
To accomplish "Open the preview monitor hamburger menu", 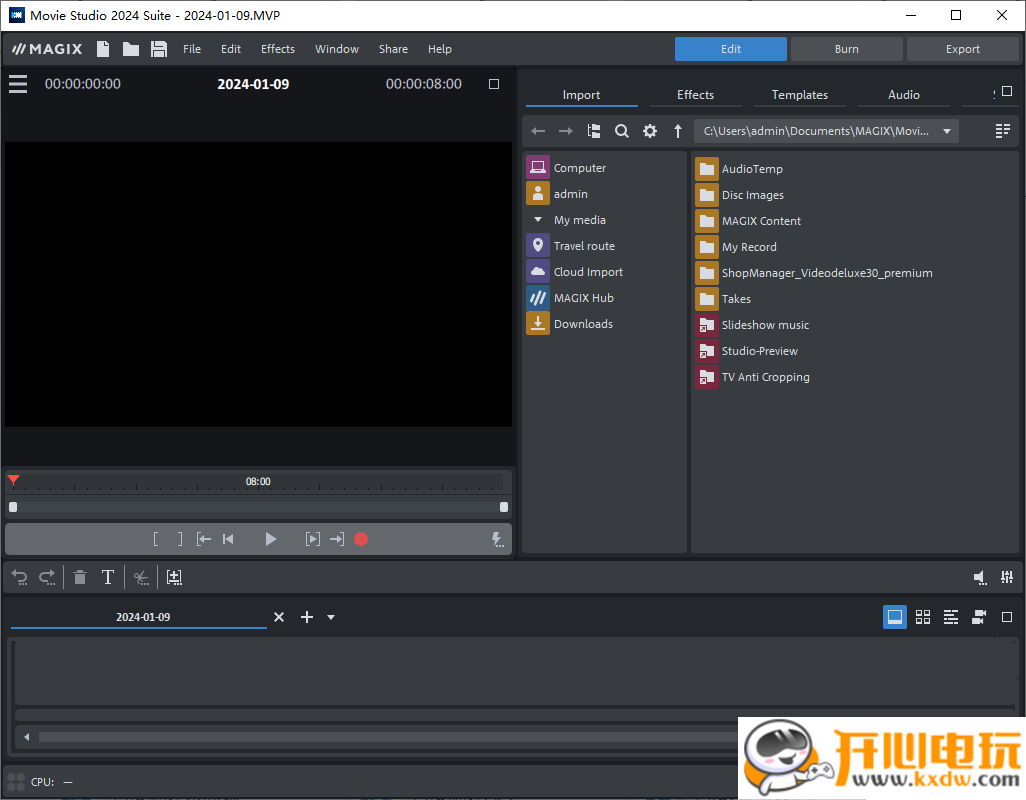I will 18,84.
